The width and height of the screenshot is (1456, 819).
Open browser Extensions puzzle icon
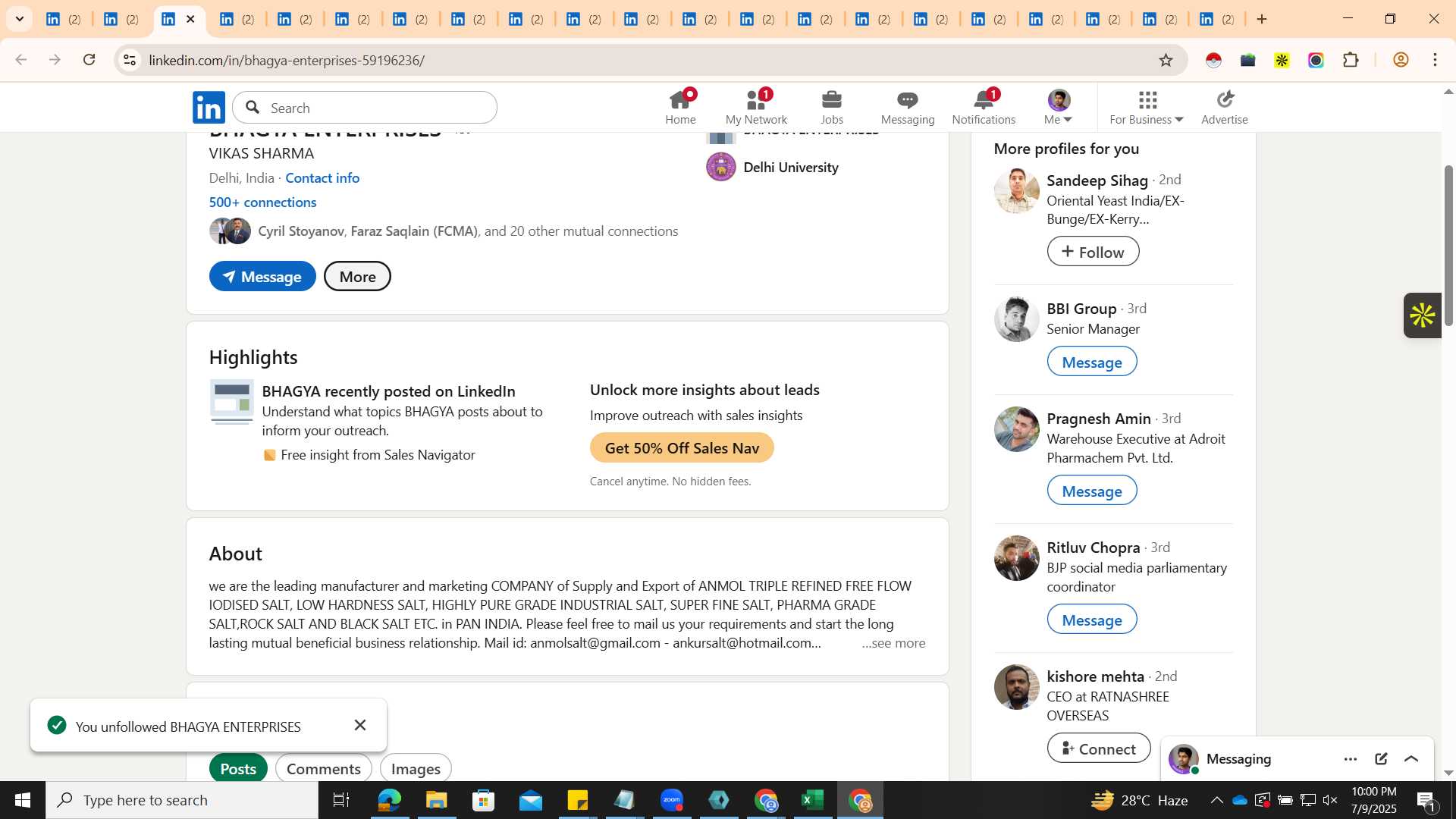(x=1351, y=60)
